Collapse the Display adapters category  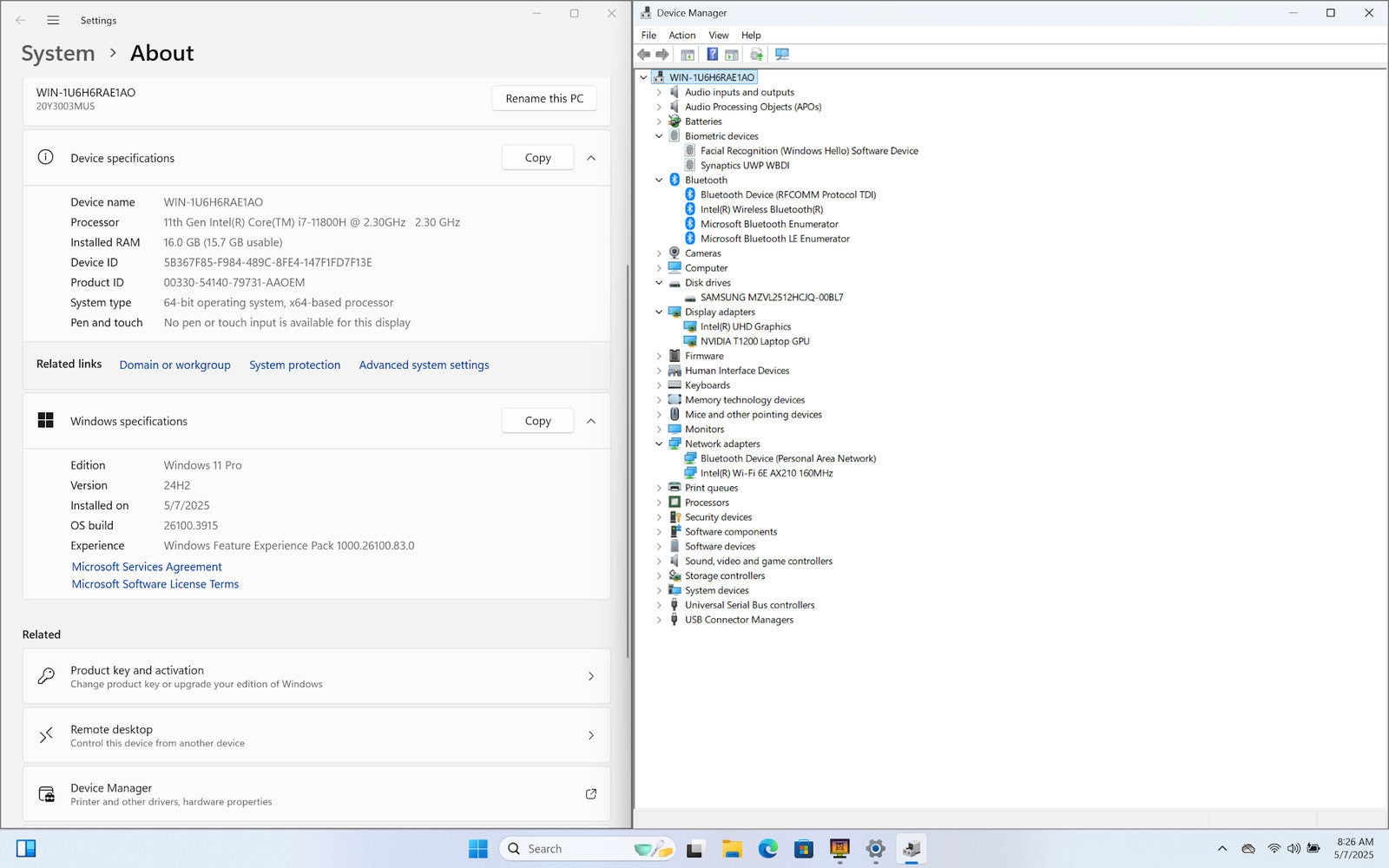(x=659, y=312)
